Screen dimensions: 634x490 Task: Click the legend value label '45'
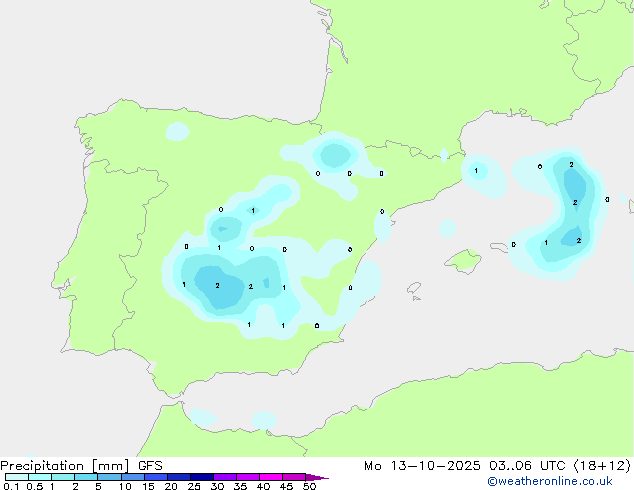[286, 486]
